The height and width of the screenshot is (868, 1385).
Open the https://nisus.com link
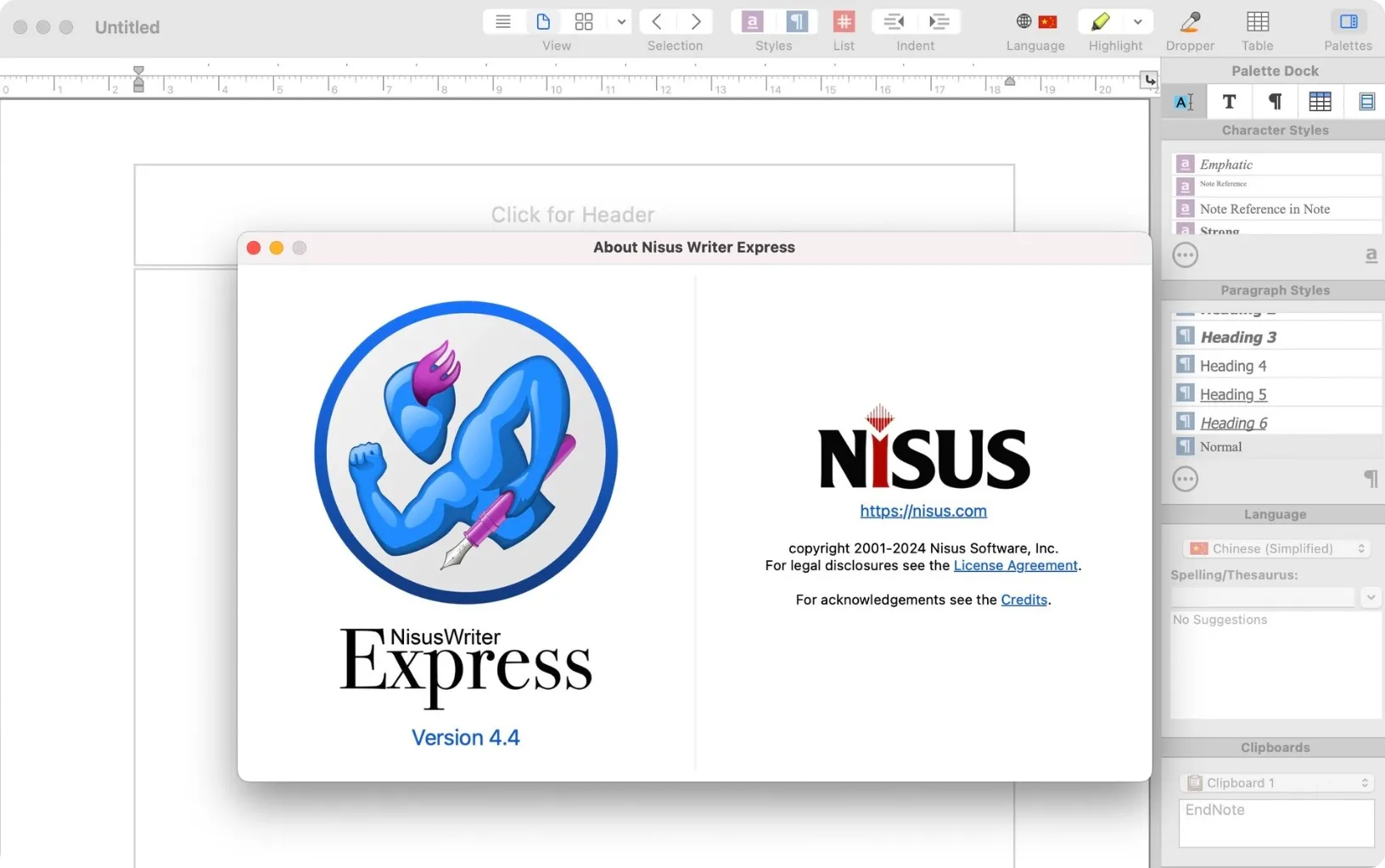(x=923, y=511)
